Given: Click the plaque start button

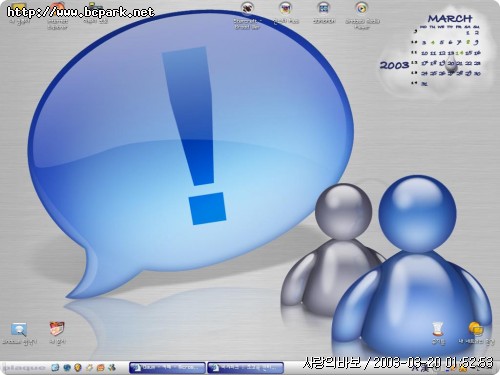Looking at the screenshot, I should coord(24,368).
